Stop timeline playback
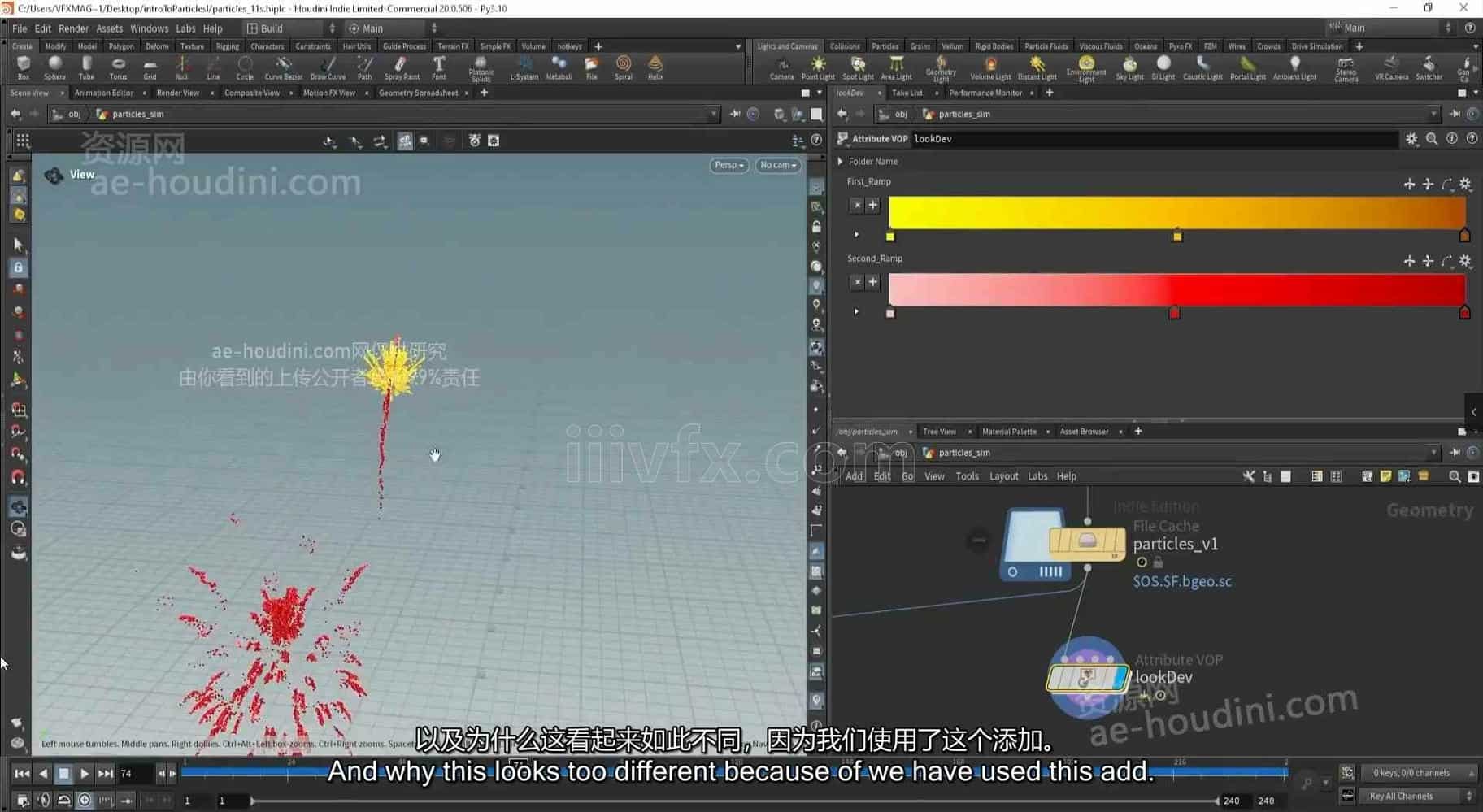The image size is (1483, 812). [64, 774]
